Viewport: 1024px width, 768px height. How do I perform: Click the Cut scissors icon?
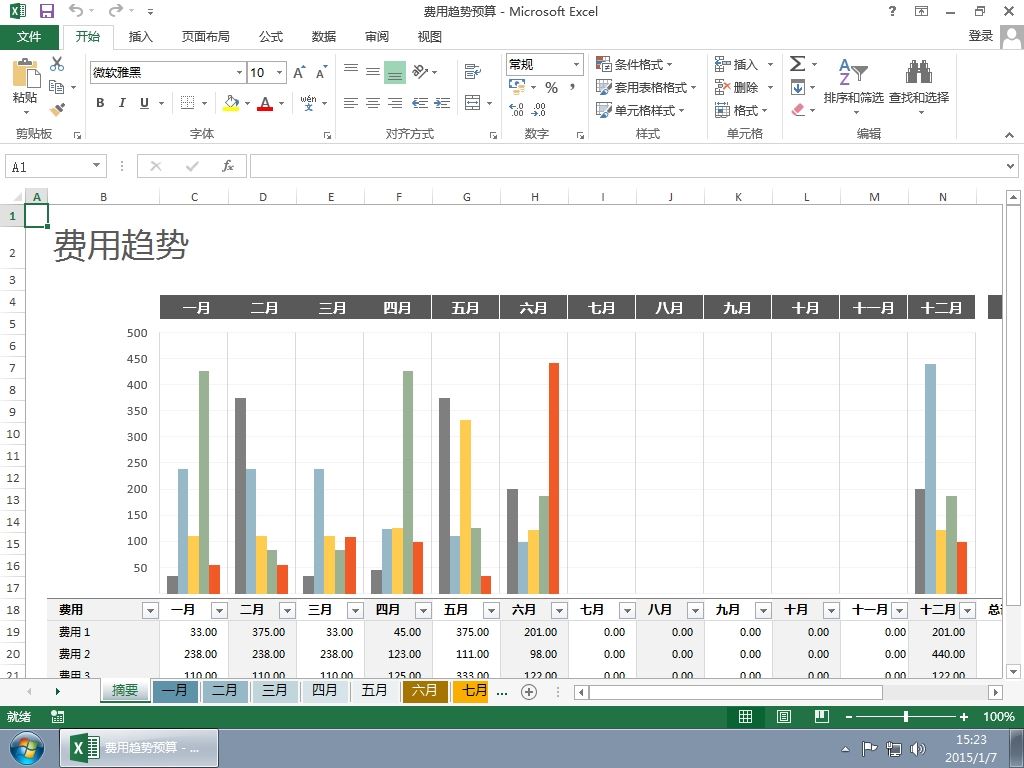click(x=57, y=64)
